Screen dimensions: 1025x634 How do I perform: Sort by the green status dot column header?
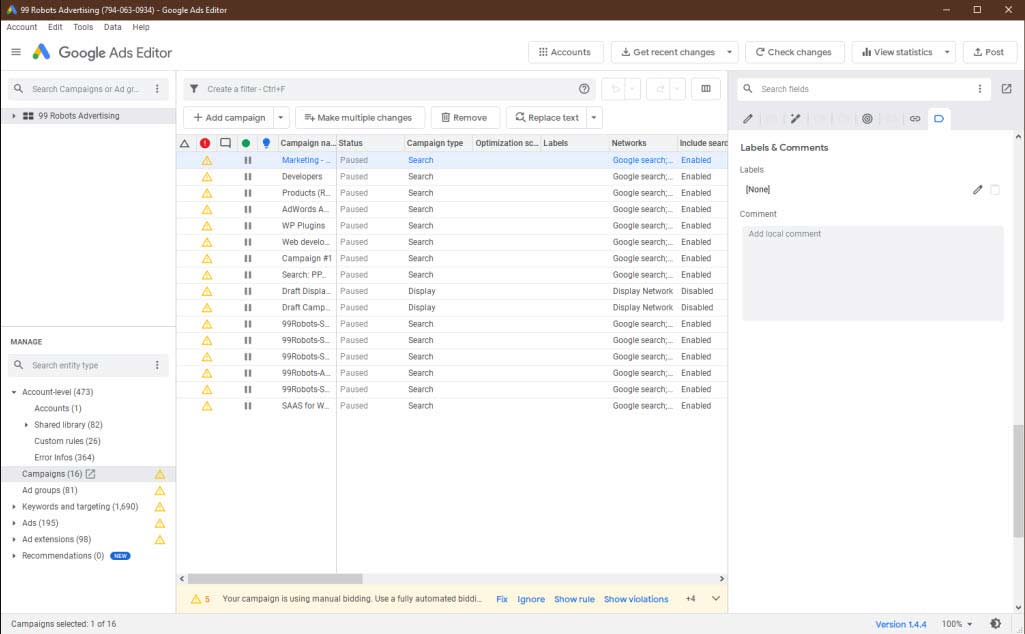[246, 143]
